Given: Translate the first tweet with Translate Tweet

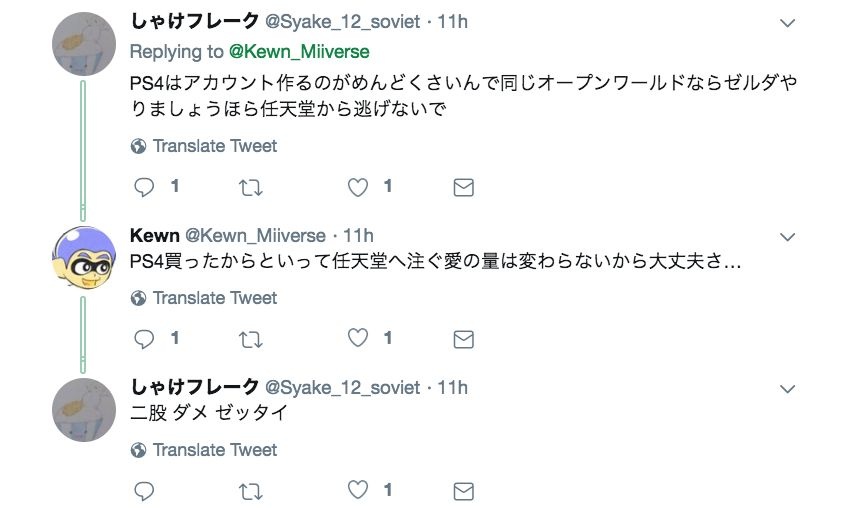Looking at the screenshot, I should (x=214, y=146).
